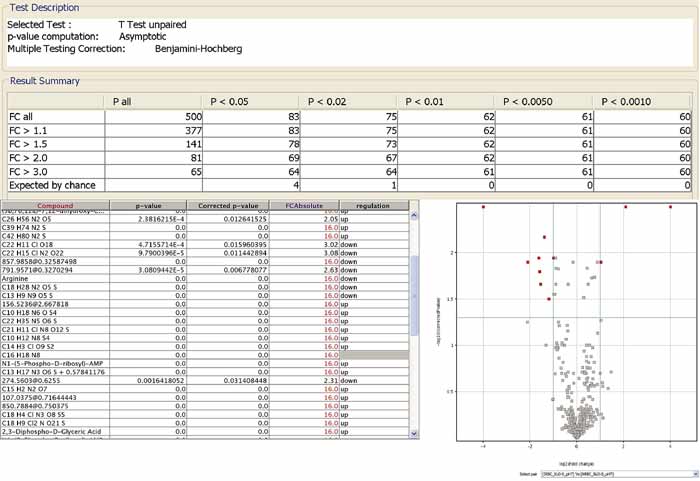The image size is (700, 481).
Task: Sort by the Corrected p-value column header
Action: click(228, 205)
